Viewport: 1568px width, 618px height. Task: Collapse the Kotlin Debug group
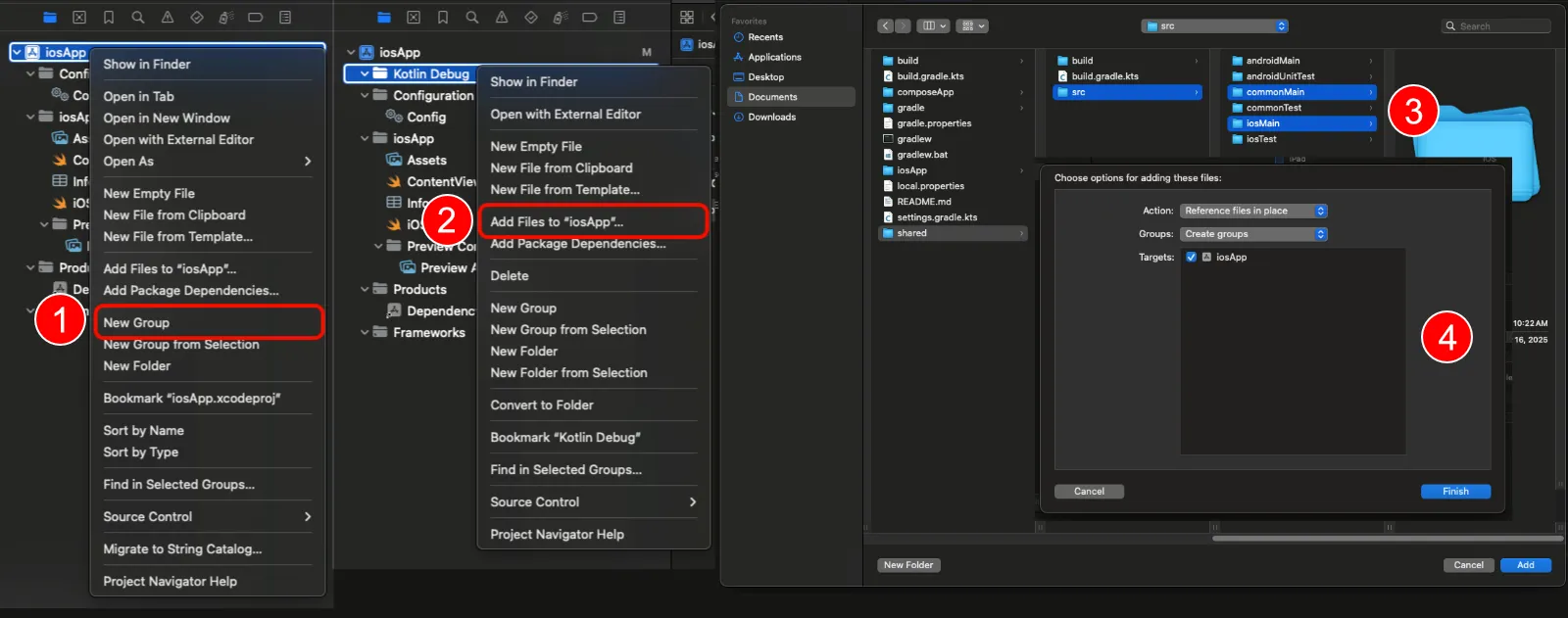click(x=365, y=73)
